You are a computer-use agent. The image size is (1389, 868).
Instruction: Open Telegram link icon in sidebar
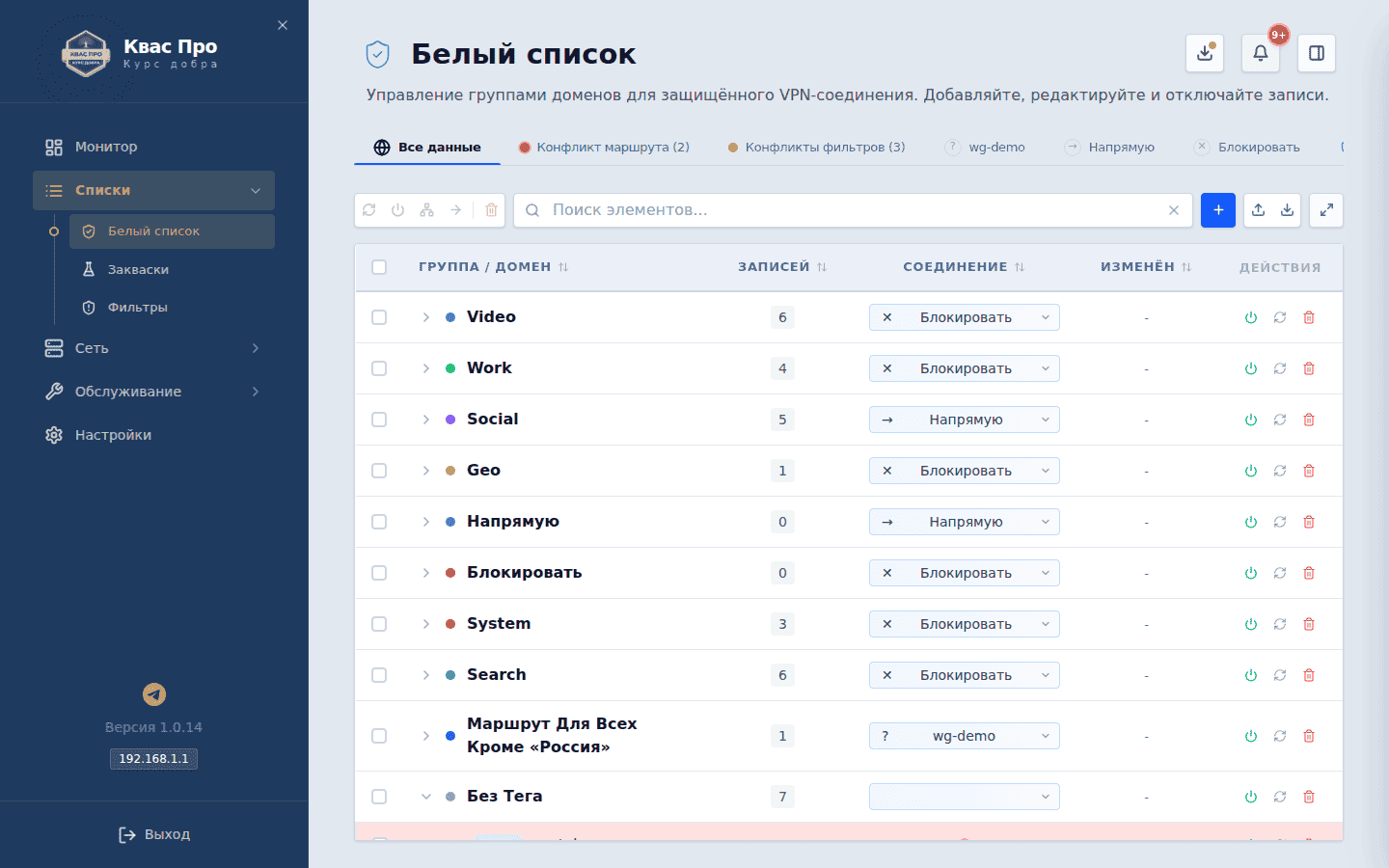[154, 694]
